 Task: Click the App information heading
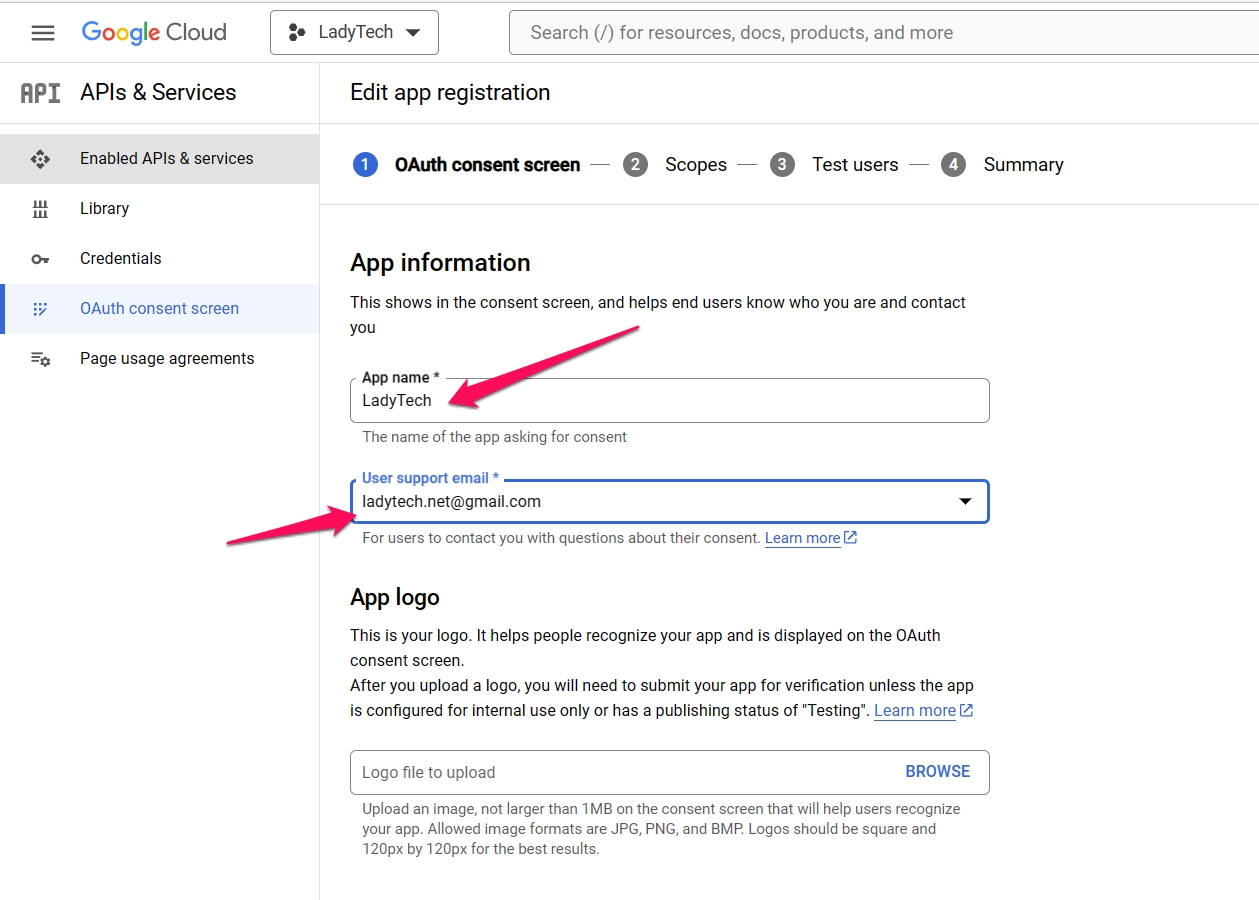440,263
